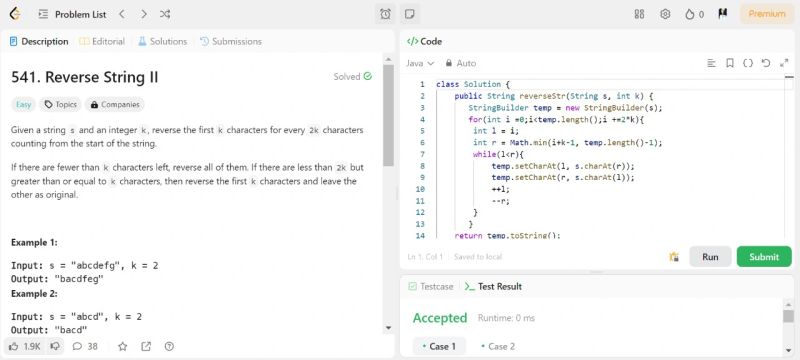Click the green Submit button

click(x=764, y=257)
